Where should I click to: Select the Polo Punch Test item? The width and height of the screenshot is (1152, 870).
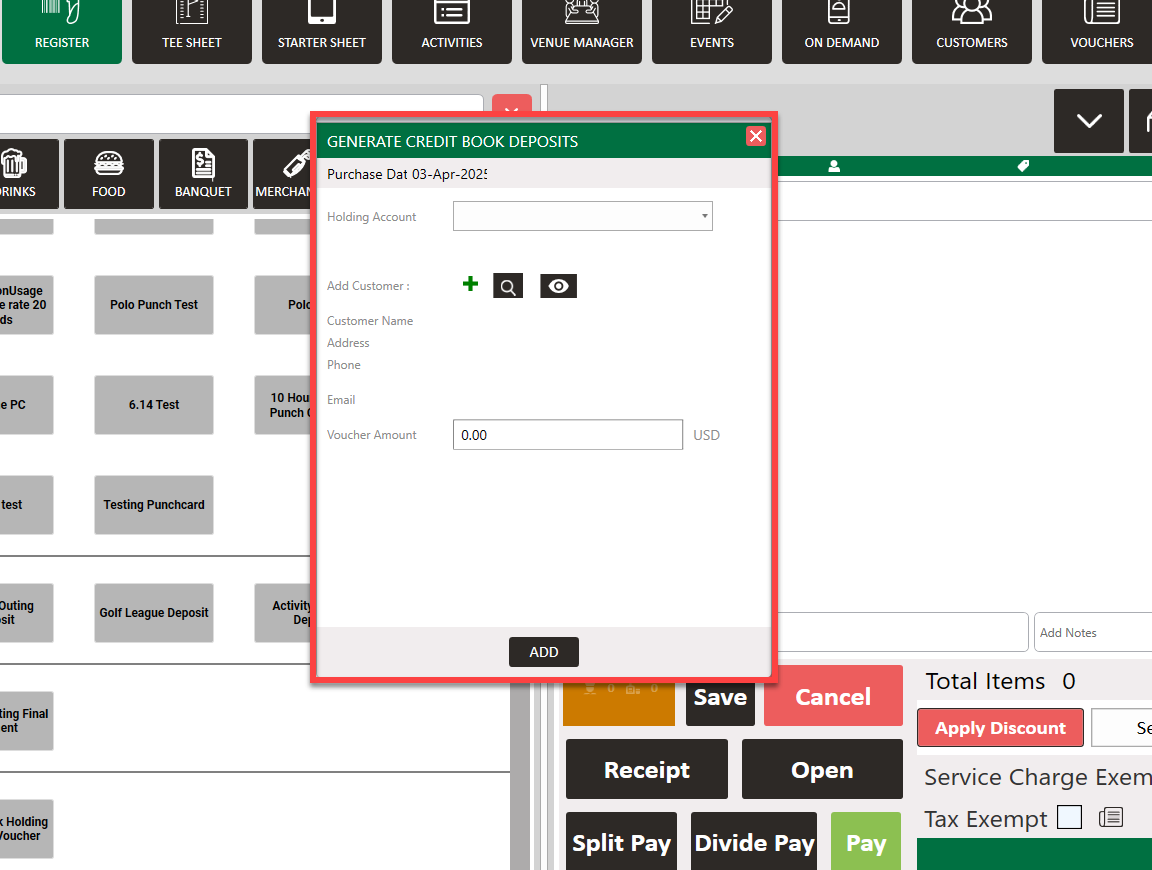(154, 305)
